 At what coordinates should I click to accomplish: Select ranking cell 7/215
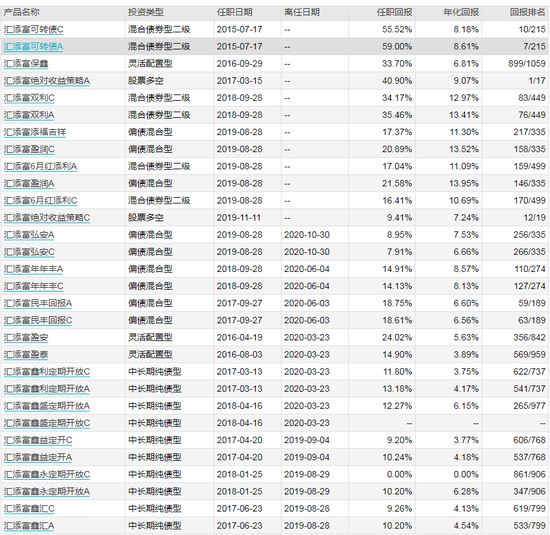pyautogui.click(x=535, y=47)
